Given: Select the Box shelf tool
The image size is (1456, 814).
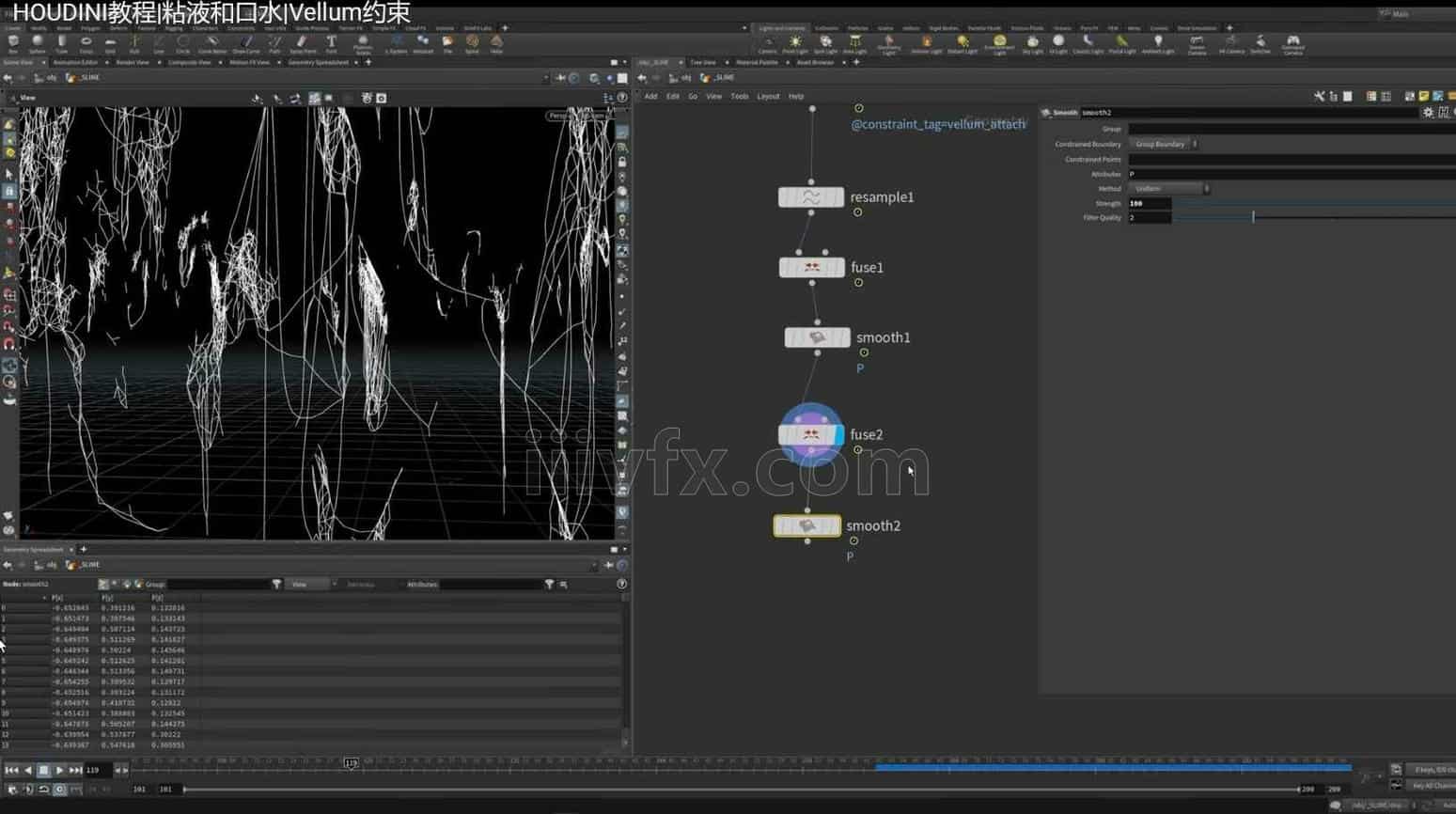Looking at the screenshot, I should point(13,43).
